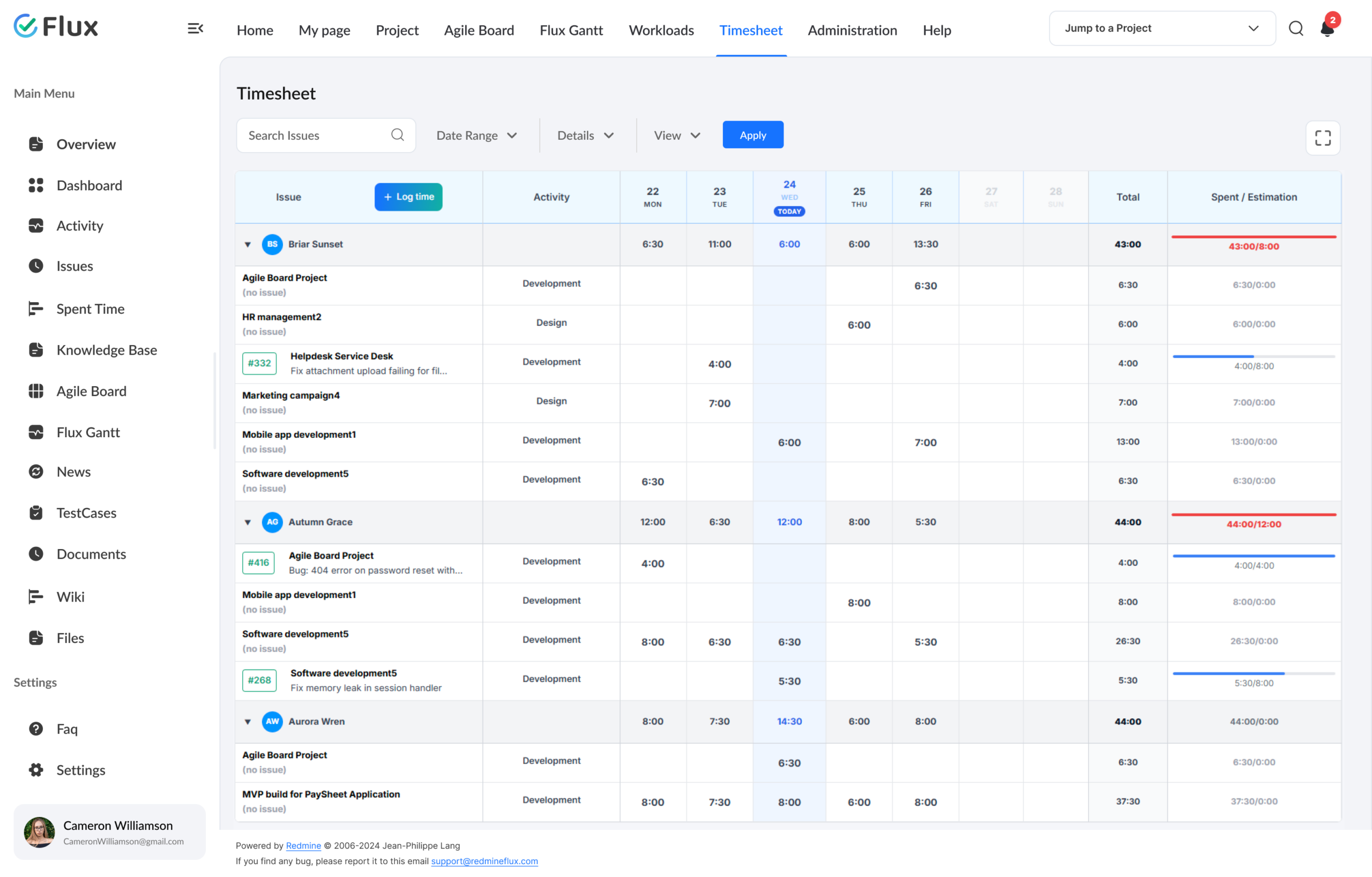This screenshot has width=1372, height=877.
Task: Open the notifications bell
Action: [x=1327, y=28]
